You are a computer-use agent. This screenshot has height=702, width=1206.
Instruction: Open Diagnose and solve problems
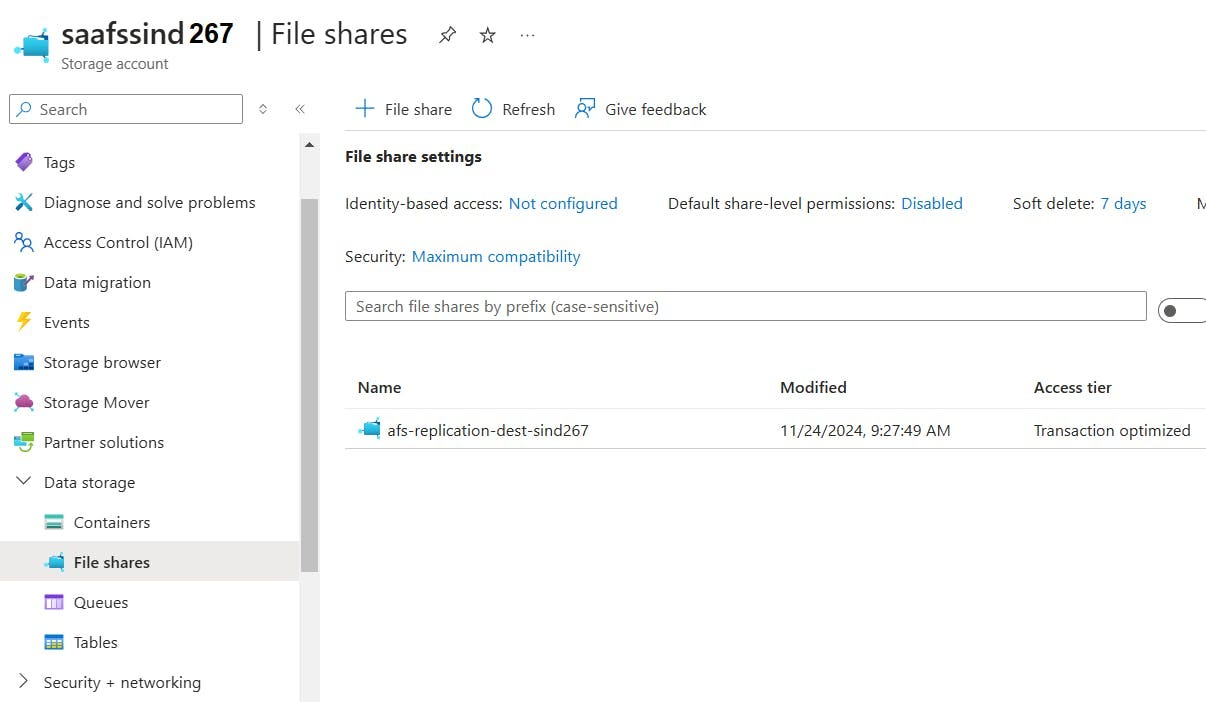tap(150, 202)
